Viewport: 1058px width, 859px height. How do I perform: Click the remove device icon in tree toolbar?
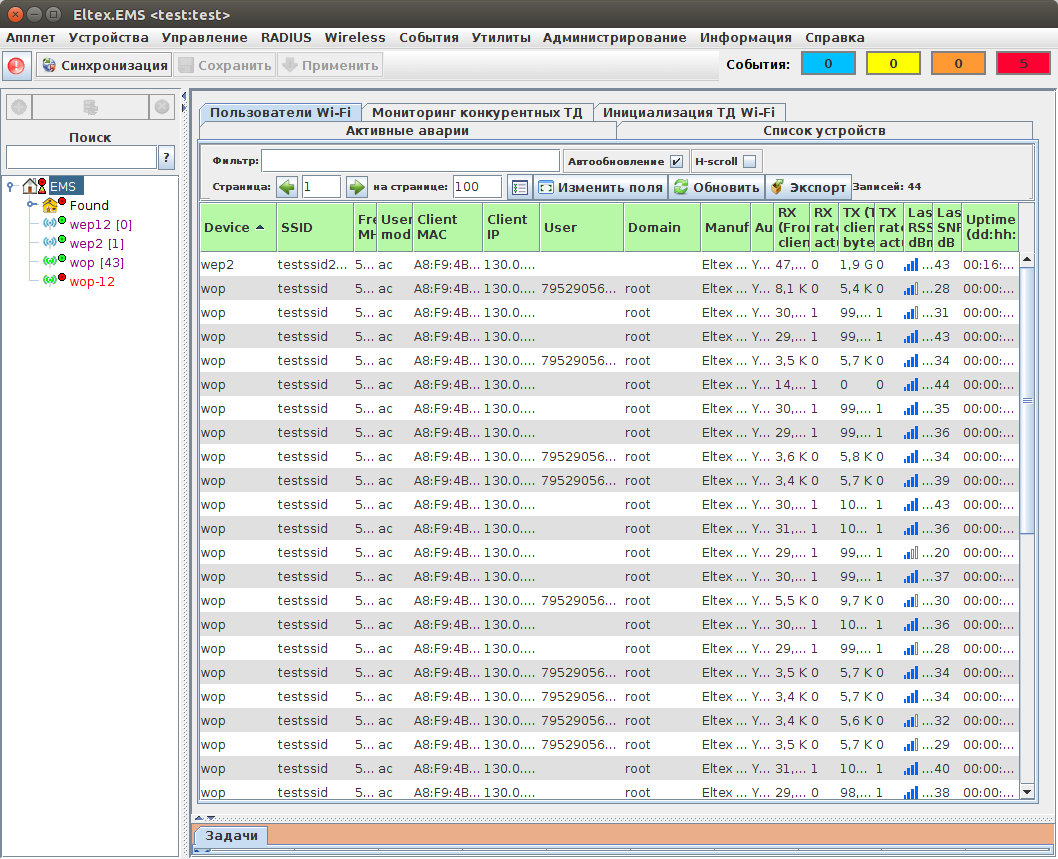click(x=162, y=107)
